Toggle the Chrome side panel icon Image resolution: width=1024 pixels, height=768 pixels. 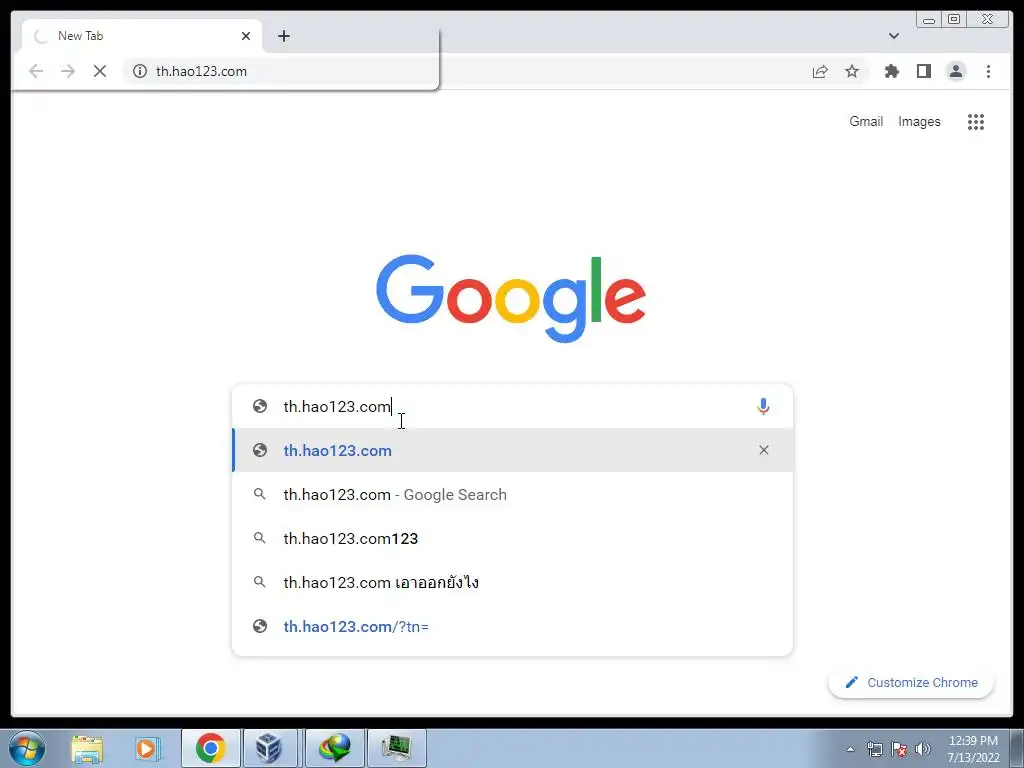coord(923,71)
